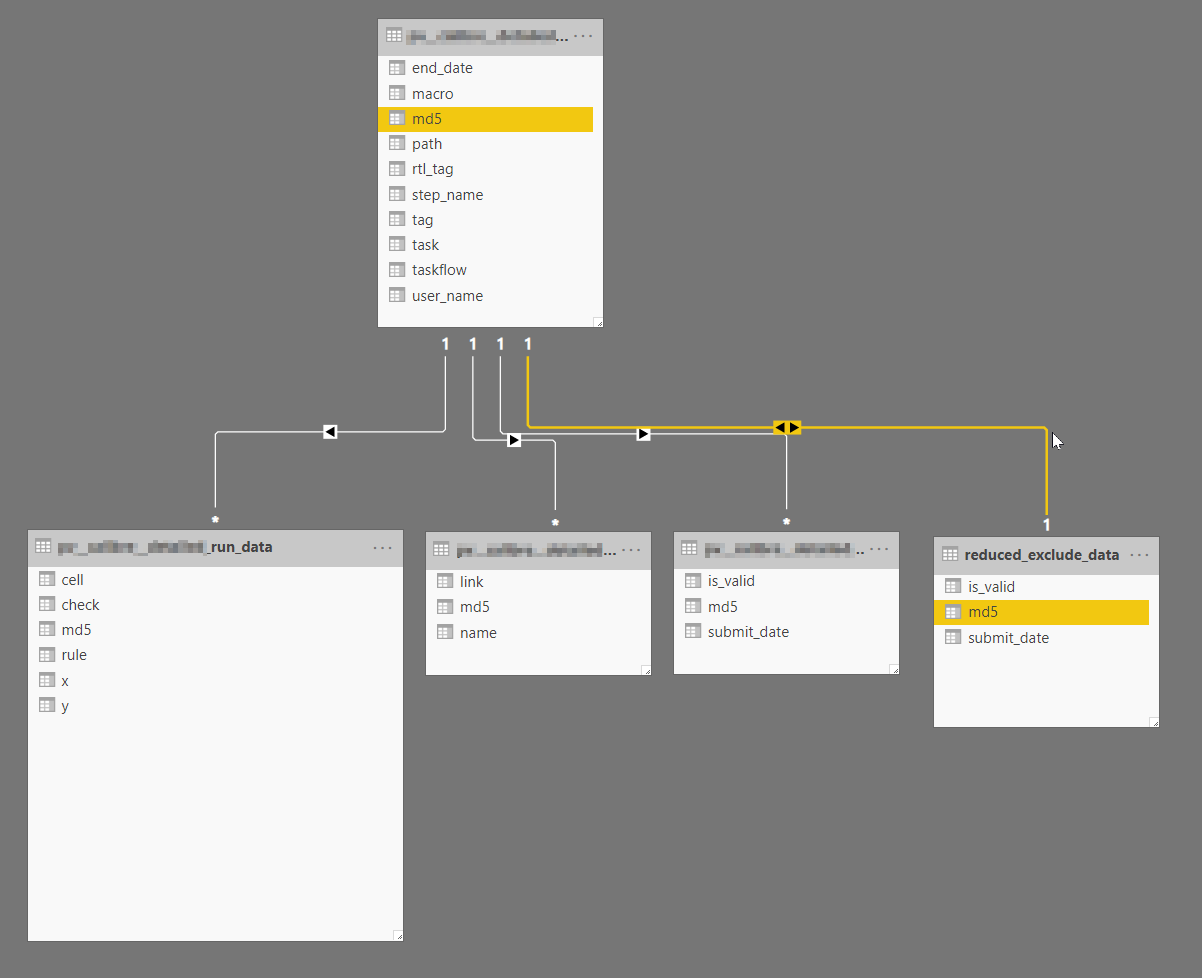Select the taskflow field

click(x=485, y=270)
